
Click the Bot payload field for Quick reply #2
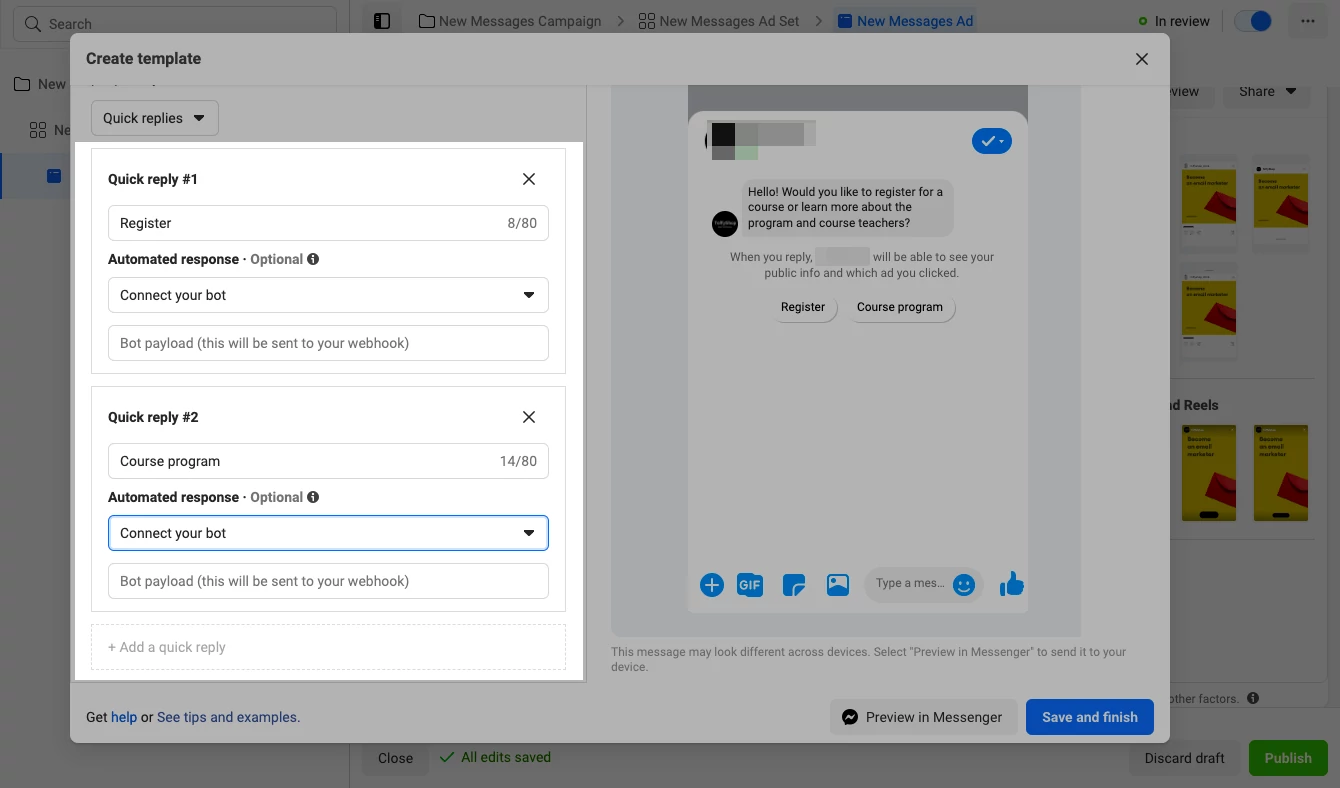click(328, 581)
